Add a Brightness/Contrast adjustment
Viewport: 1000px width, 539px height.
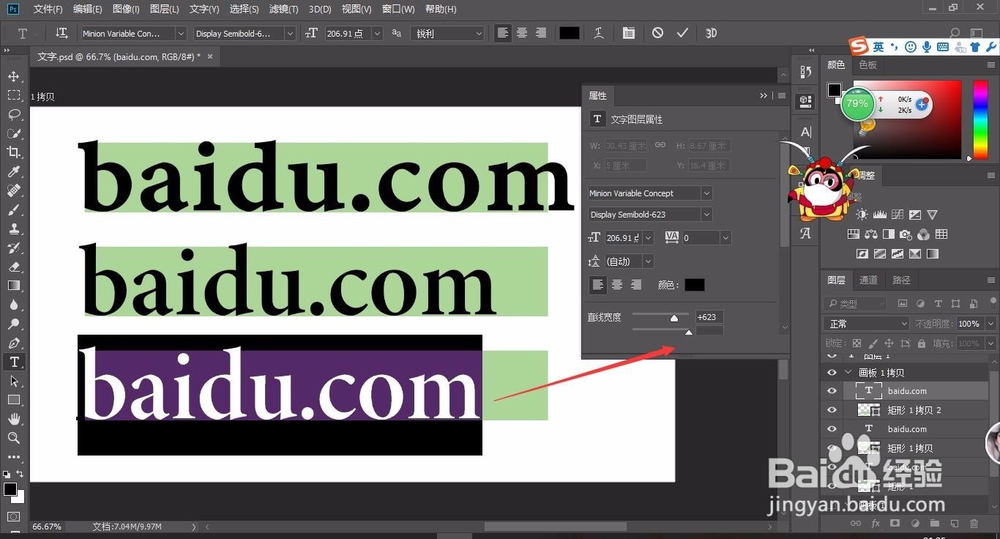click(862, 215)
